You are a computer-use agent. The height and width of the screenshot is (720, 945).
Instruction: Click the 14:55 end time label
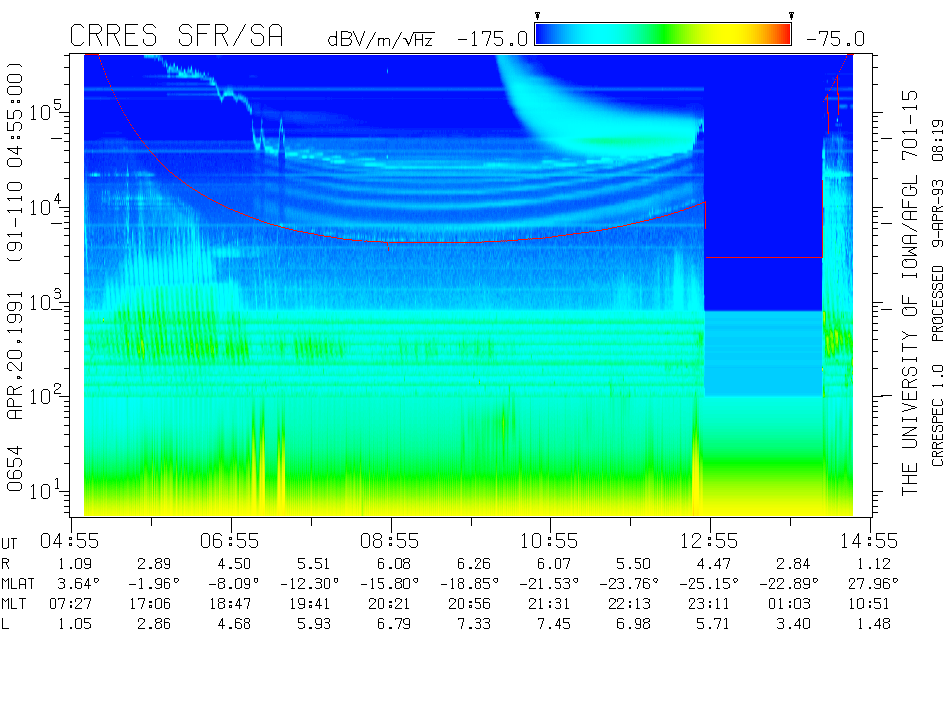(870, 540)
